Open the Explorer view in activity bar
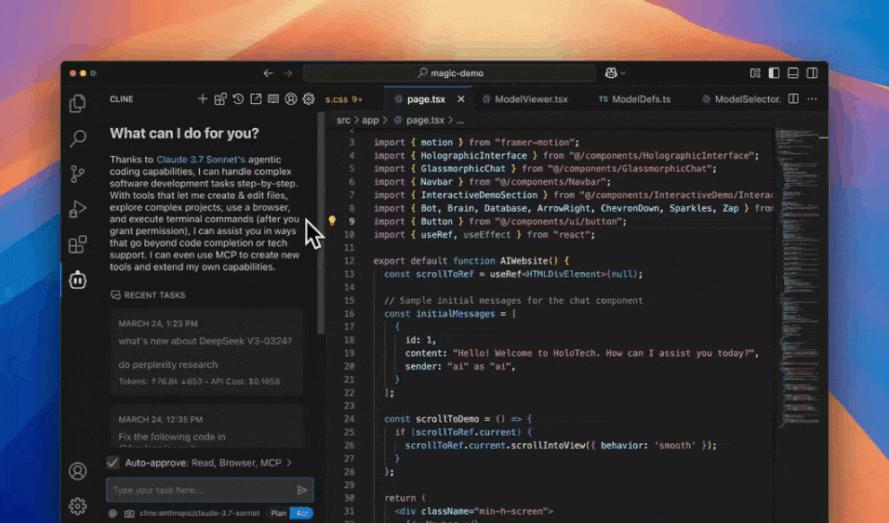 click(x=78, y=103)
